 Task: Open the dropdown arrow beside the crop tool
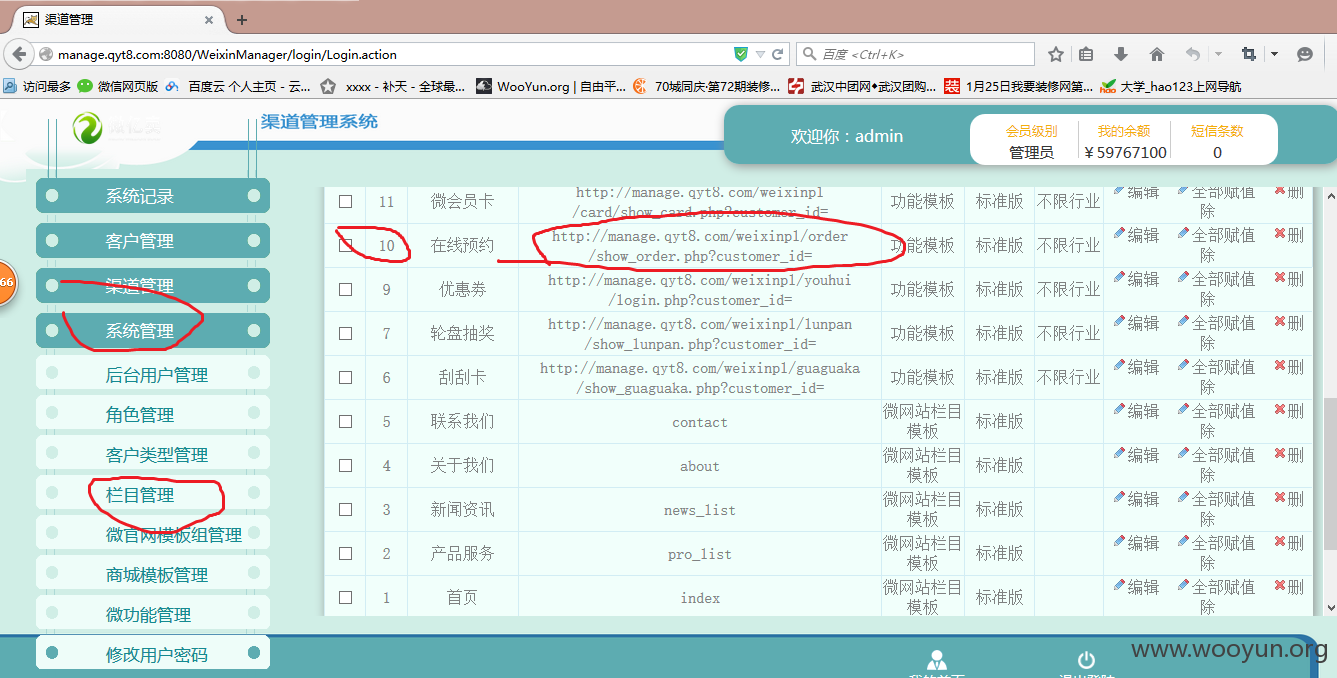pos(1274,54)
